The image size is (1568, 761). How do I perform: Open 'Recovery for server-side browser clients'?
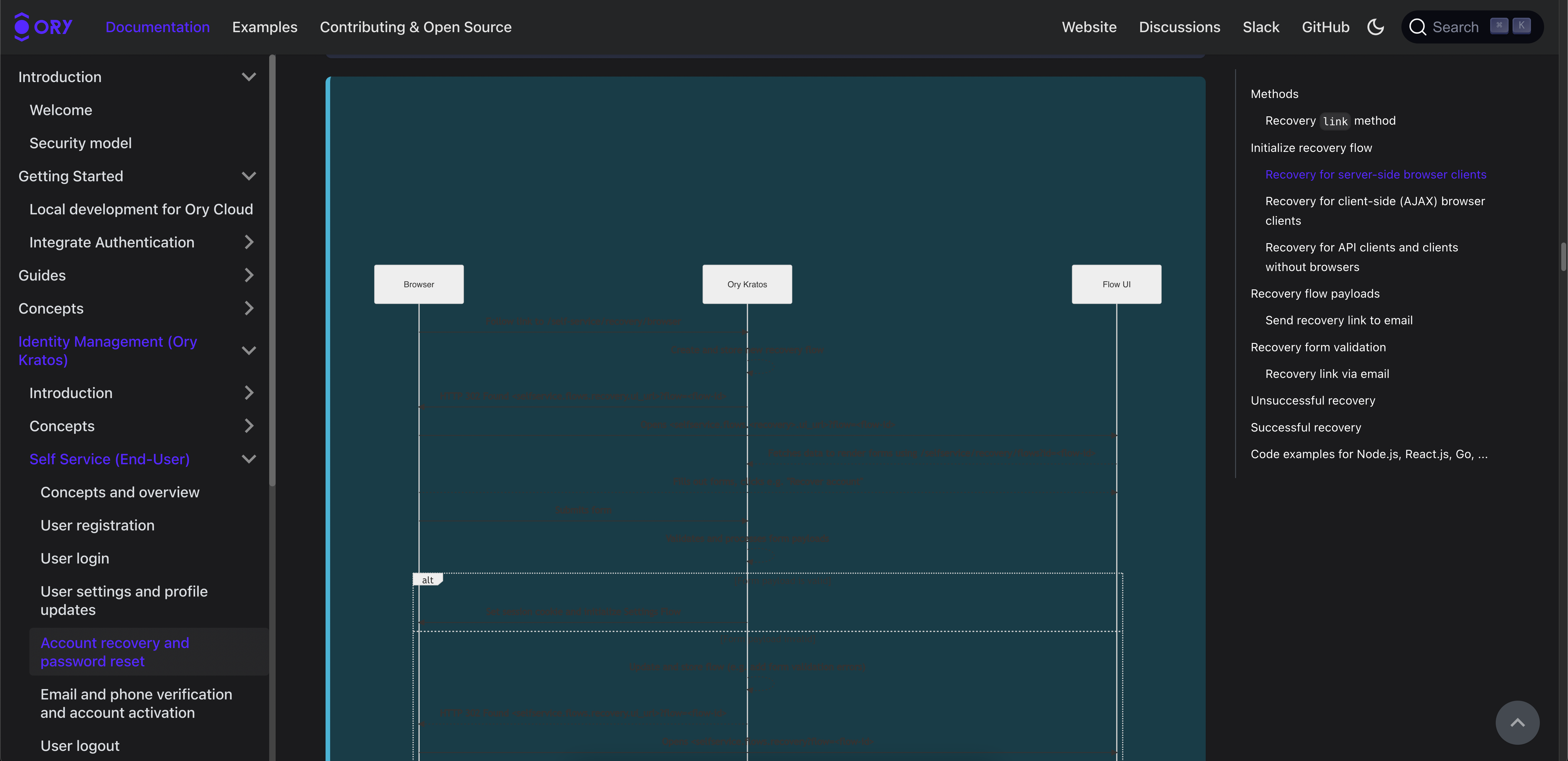[1376, 174]
